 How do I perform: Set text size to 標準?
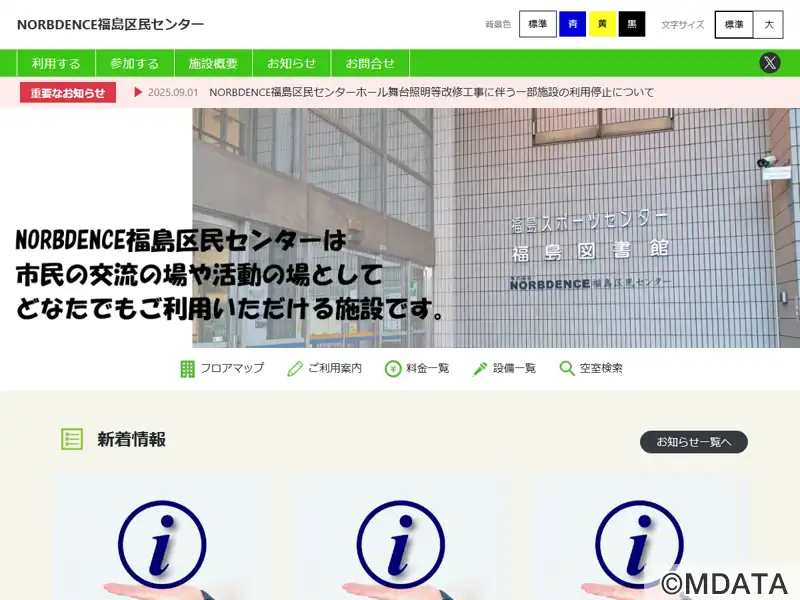click(x=734, y=24)
